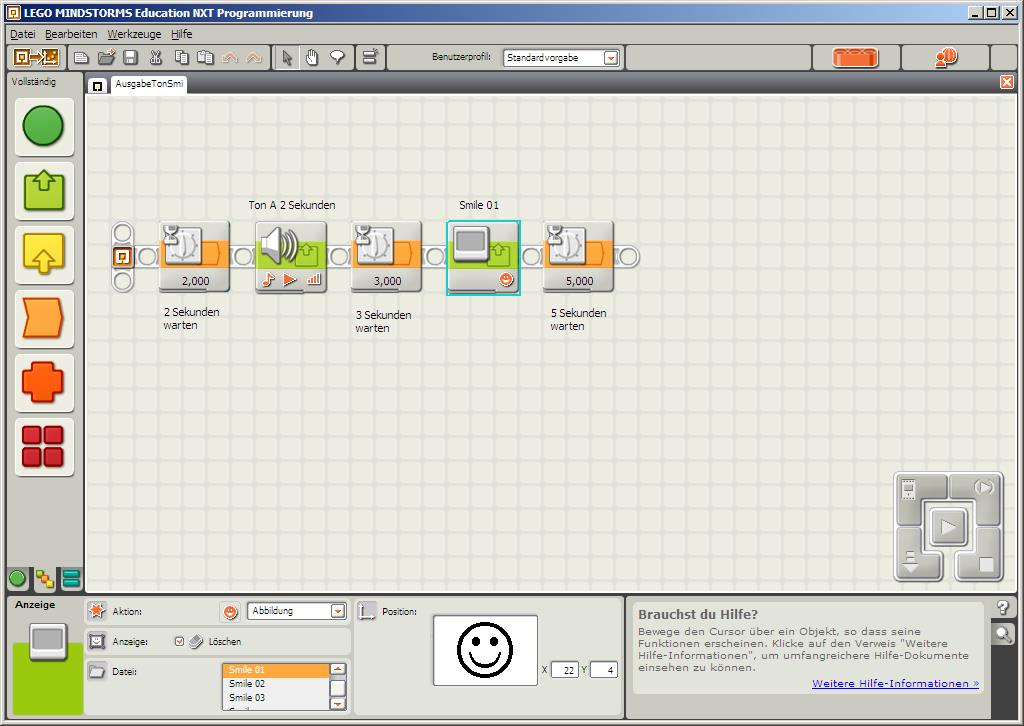Click the Save diskette icon
The image size is (1024, 726).
click(x=130, y=58)
